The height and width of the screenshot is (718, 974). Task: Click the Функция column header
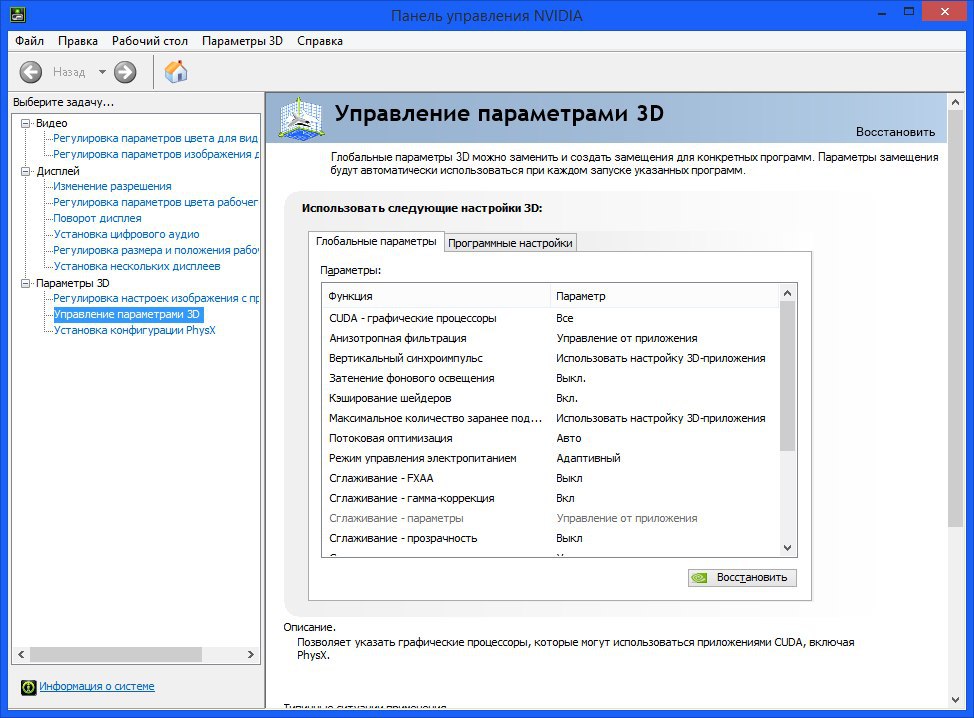436,296
